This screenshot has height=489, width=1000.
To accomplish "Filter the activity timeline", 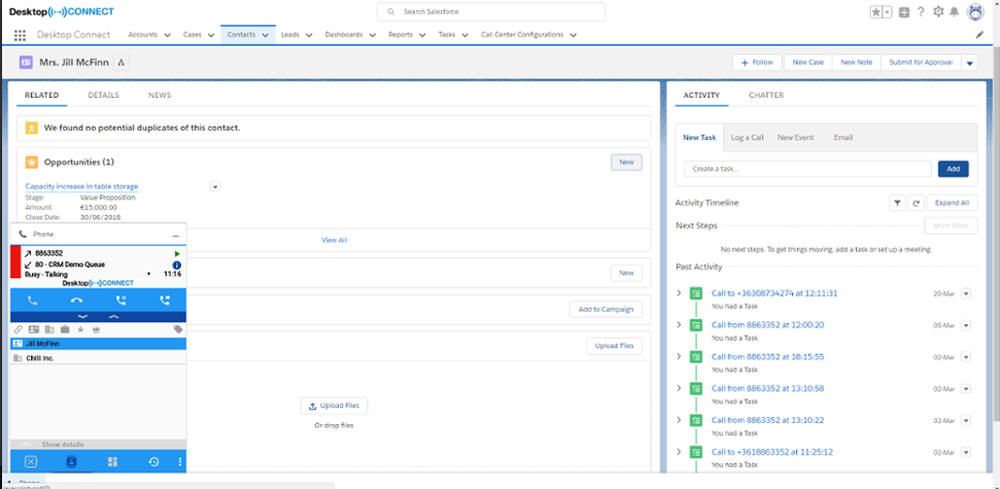I will [897, 203].
